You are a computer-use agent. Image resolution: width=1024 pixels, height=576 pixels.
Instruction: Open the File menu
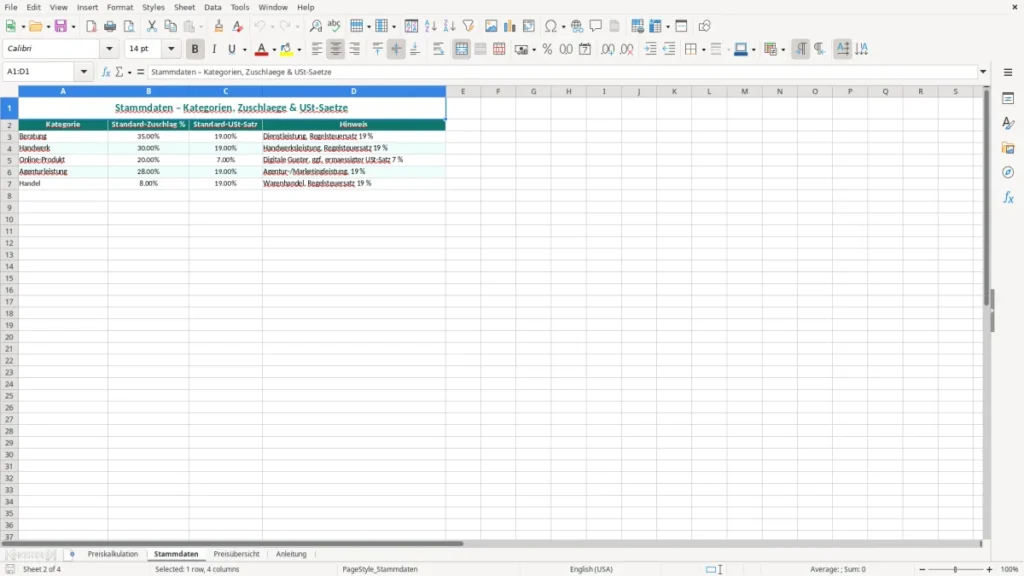click(x=10, y=7)
